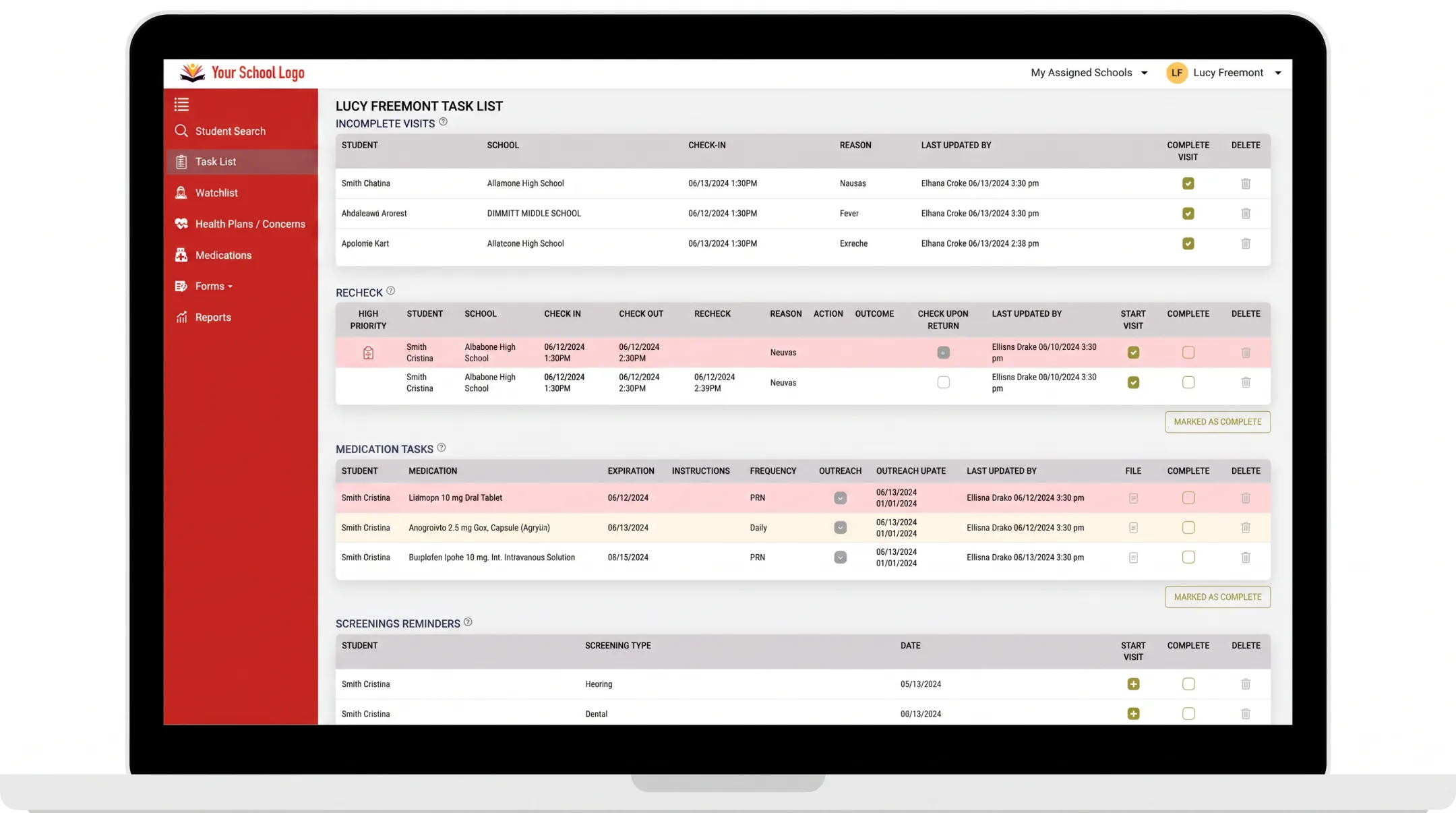Toggle complete visit for Ahdaleawa Arorest
Screen dimensions: 1456x813
[x=1188, y=214]
